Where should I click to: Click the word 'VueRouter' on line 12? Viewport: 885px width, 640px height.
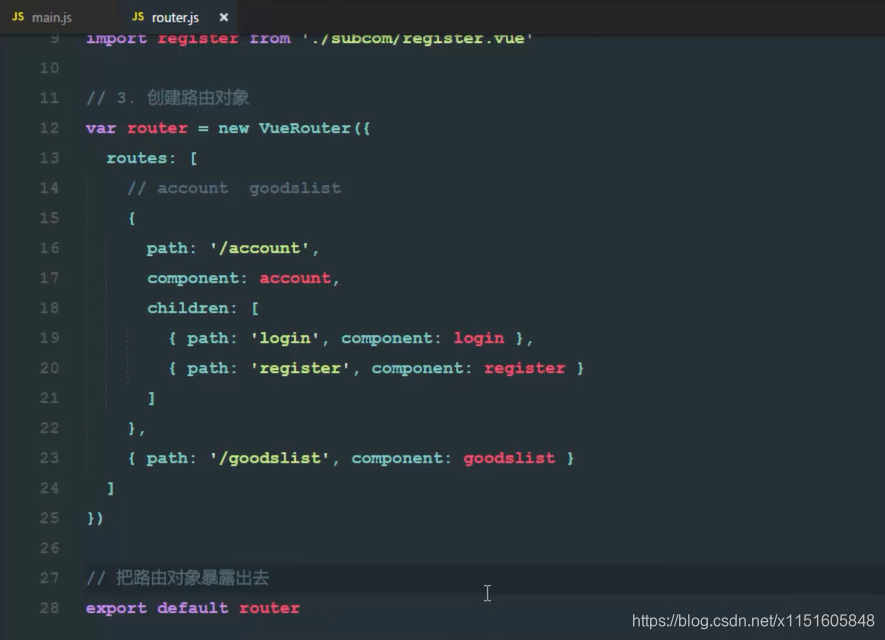click(x=305, y=128)
